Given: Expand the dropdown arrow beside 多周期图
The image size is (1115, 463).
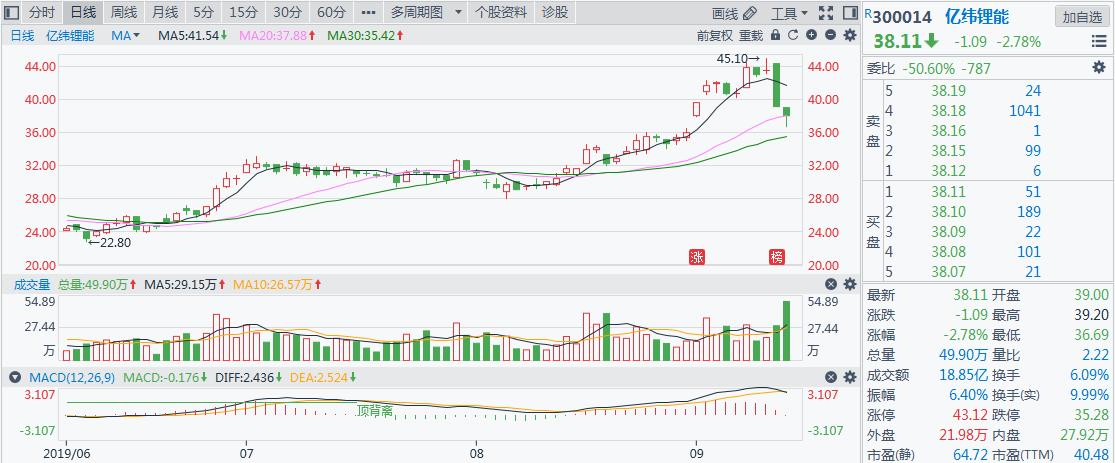Looking at the screenshot, I should click(x=458, y=12).
